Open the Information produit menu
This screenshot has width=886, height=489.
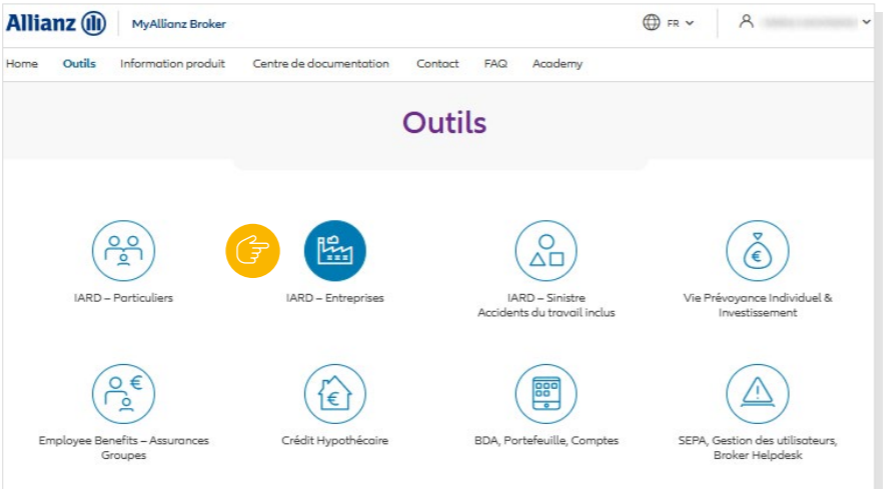(172, 64)
